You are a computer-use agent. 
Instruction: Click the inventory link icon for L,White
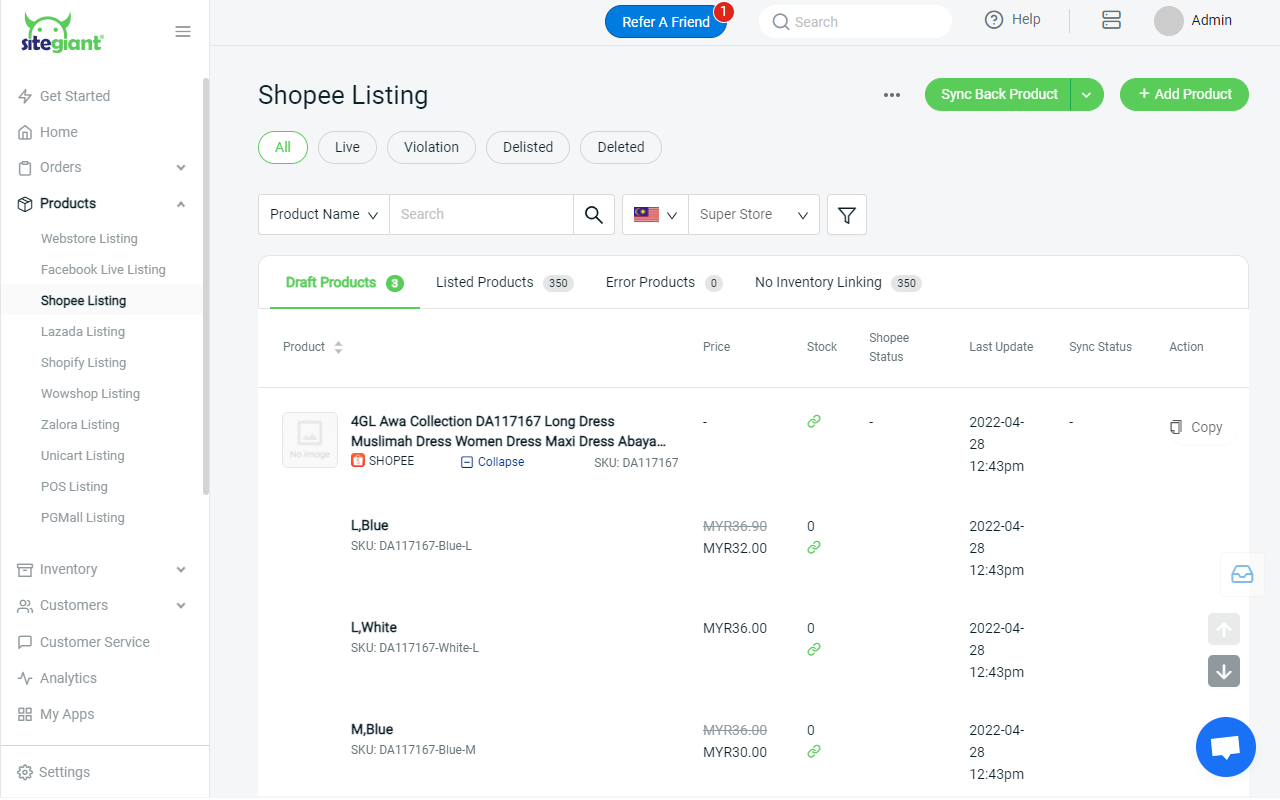coord(814,649)
